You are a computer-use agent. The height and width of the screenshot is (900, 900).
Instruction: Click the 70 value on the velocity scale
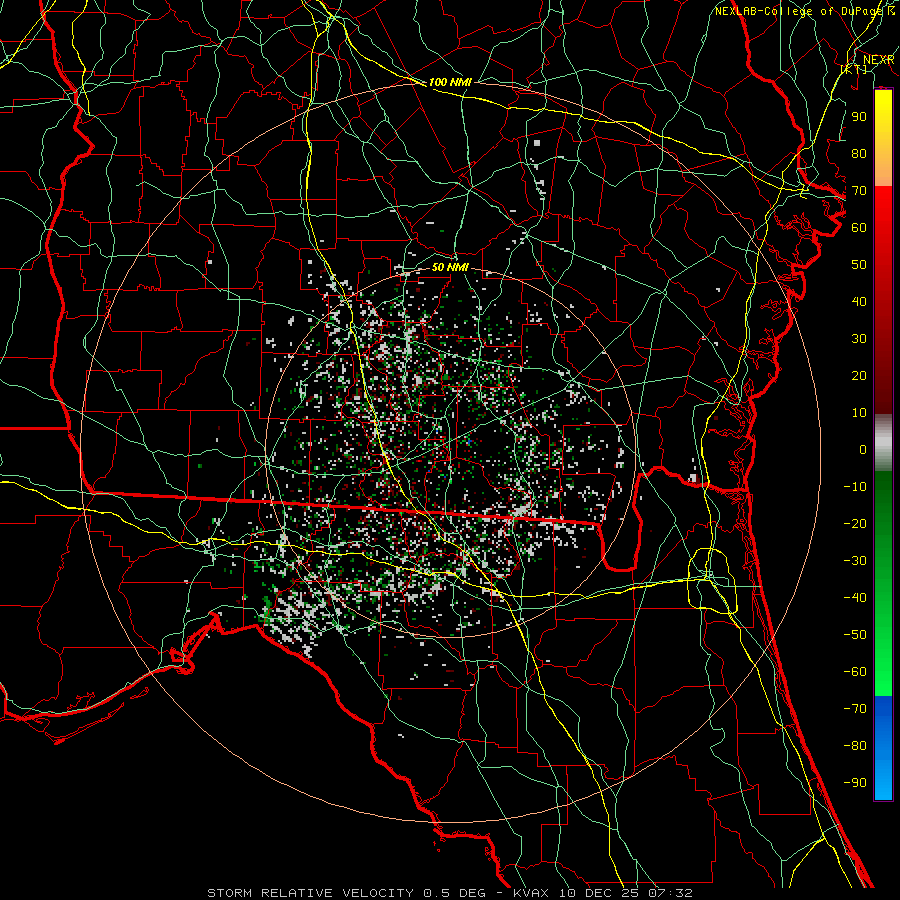(859, 191)
